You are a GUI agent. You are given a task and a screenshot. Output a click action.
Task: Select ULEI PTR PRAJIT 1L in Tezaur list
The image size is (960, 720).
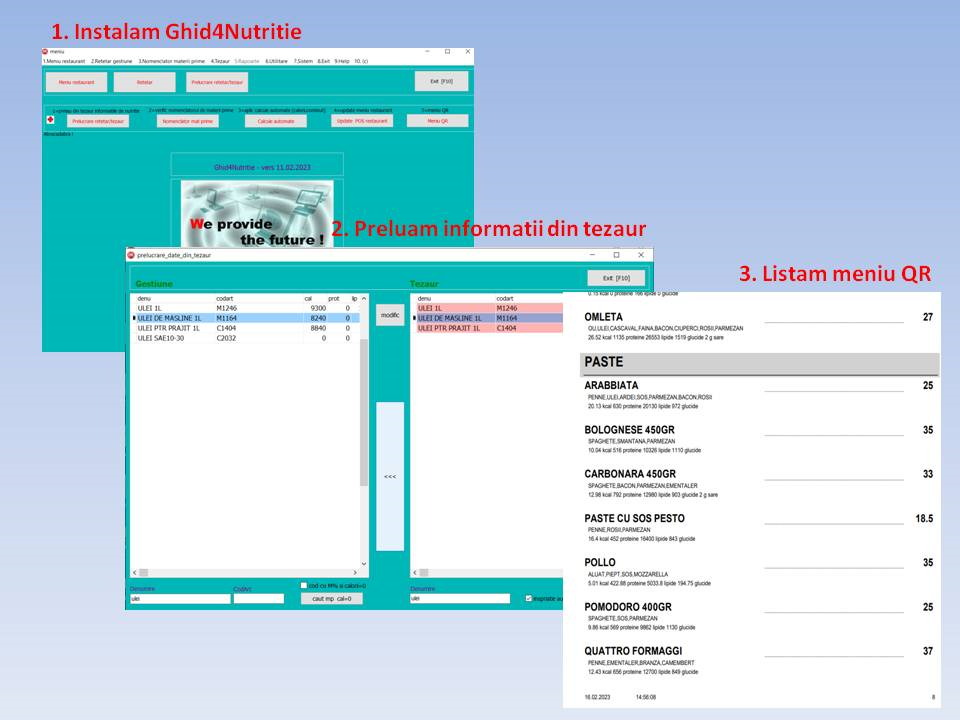pyautogui.click(x=489, y=328)
